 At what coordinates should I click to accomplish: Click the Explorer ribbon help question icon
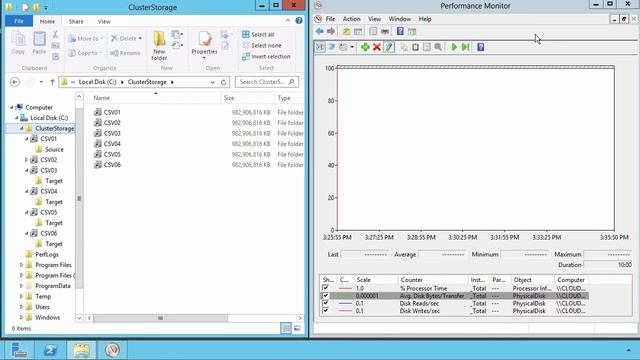(299, 20)
